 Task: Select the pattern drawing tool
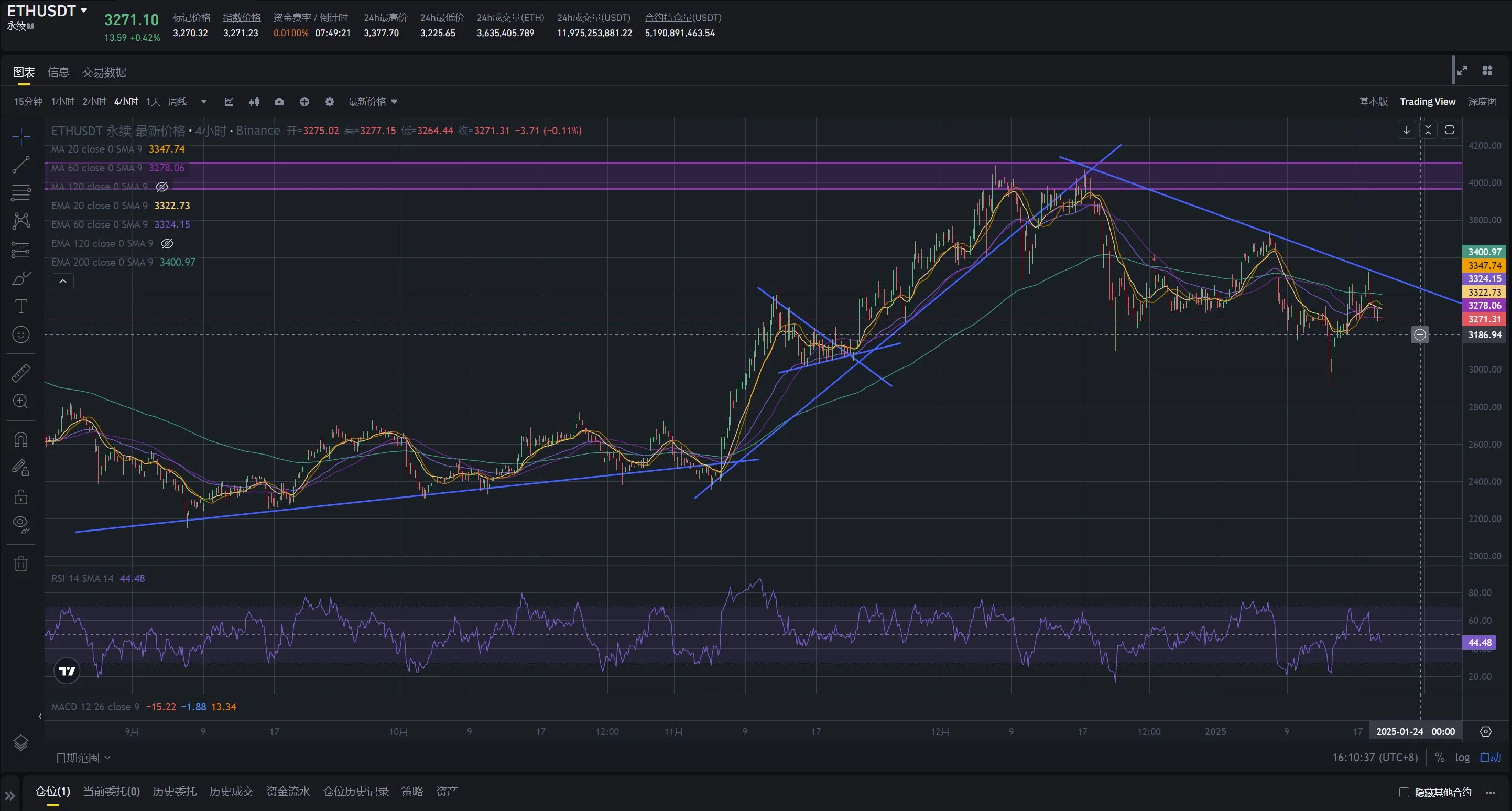21,221
